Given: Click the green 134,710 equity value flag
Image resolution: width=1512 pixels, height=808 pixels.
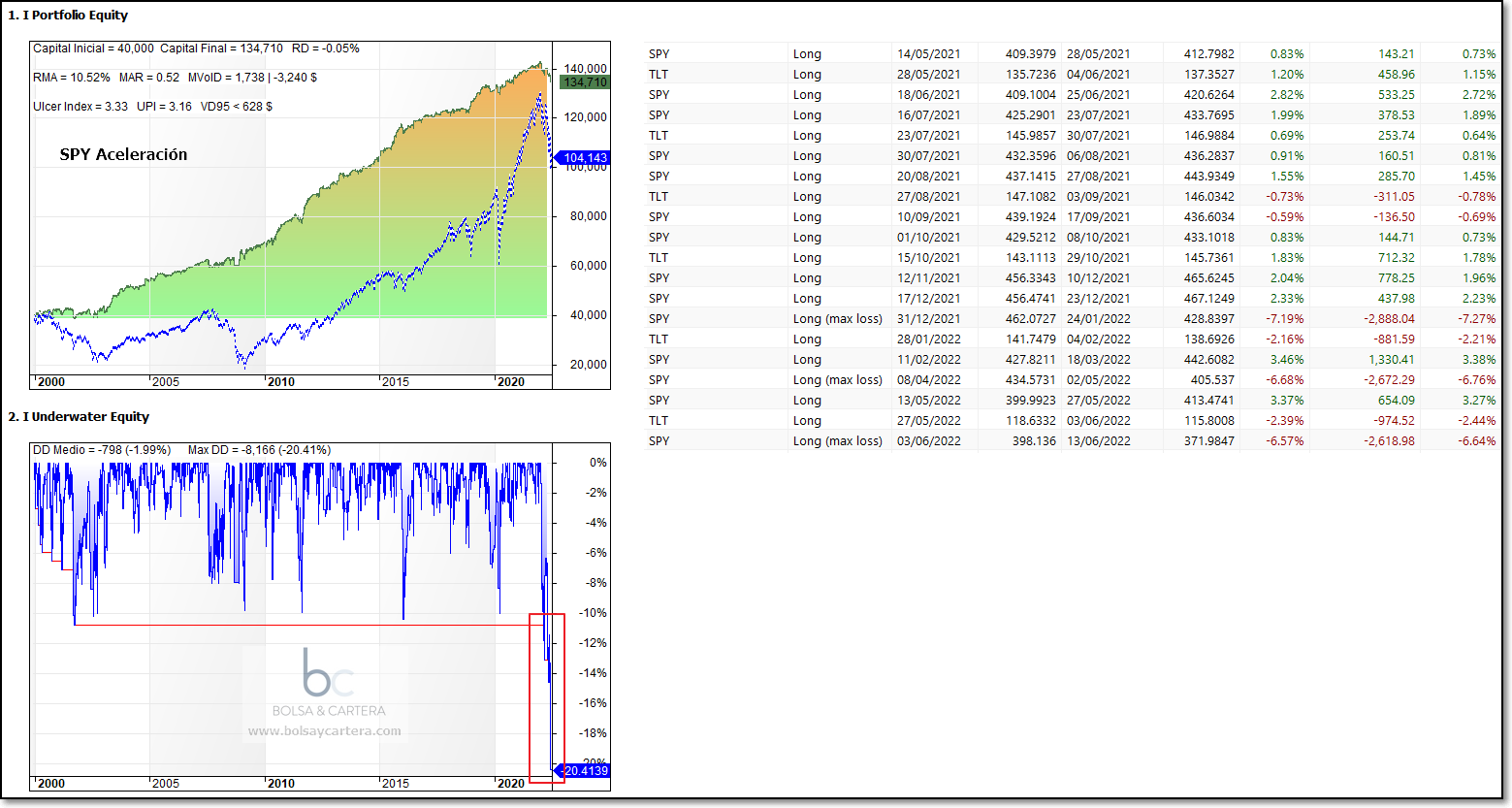Looking at the screenshot, I should tap(585, 82).
